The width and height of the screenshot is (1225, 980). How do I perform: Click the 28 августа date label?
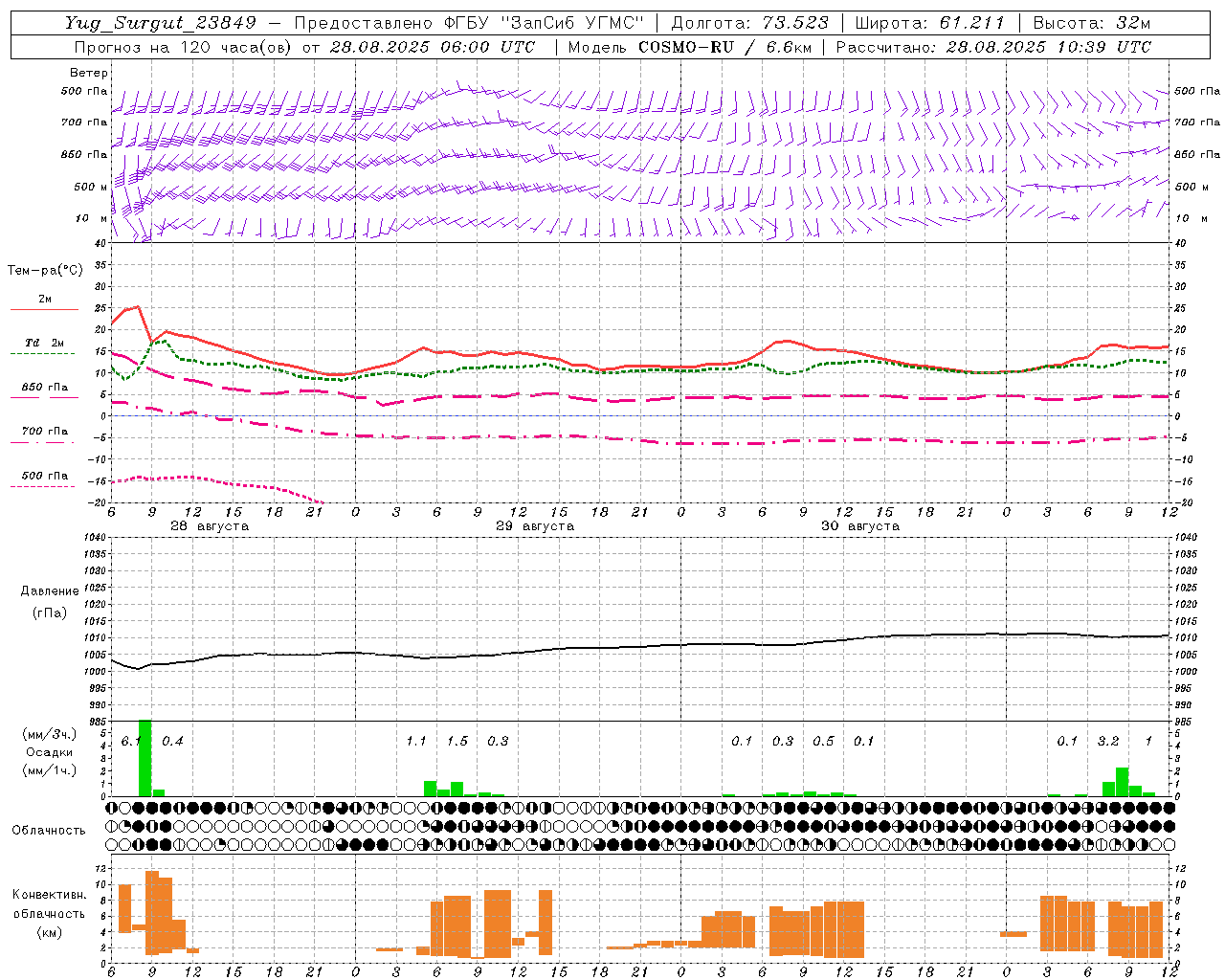(x=210, y=526)
